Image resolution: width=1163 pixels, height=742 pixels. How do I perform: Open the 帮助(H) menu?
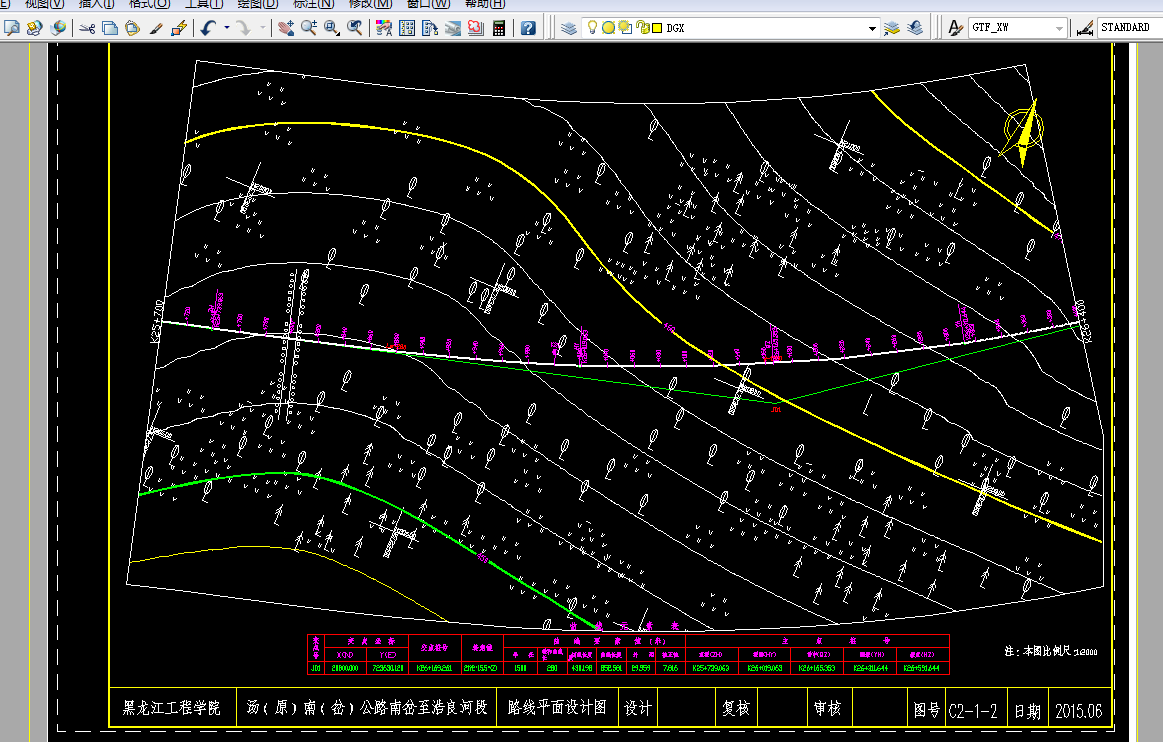pyautogui.click(x=485, y=4)
